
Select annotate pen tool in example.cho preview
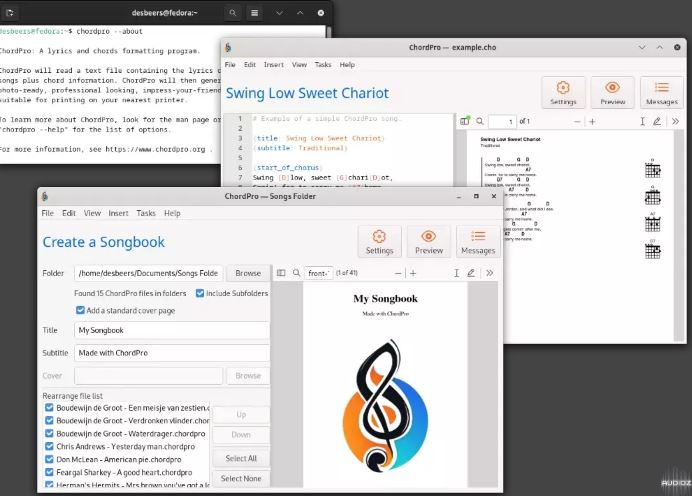coord(657,121)
